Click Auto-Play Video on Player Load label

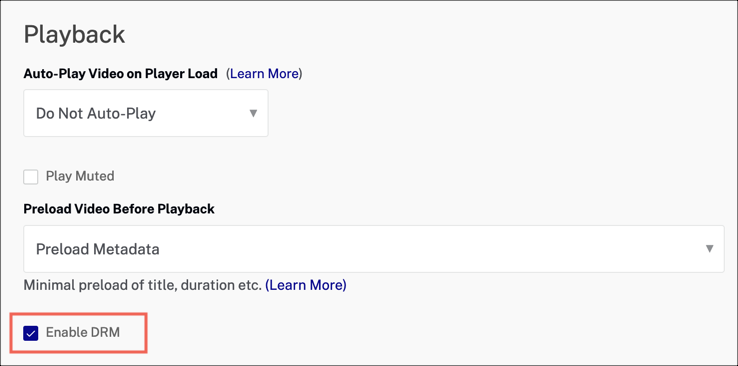(120, 74)
